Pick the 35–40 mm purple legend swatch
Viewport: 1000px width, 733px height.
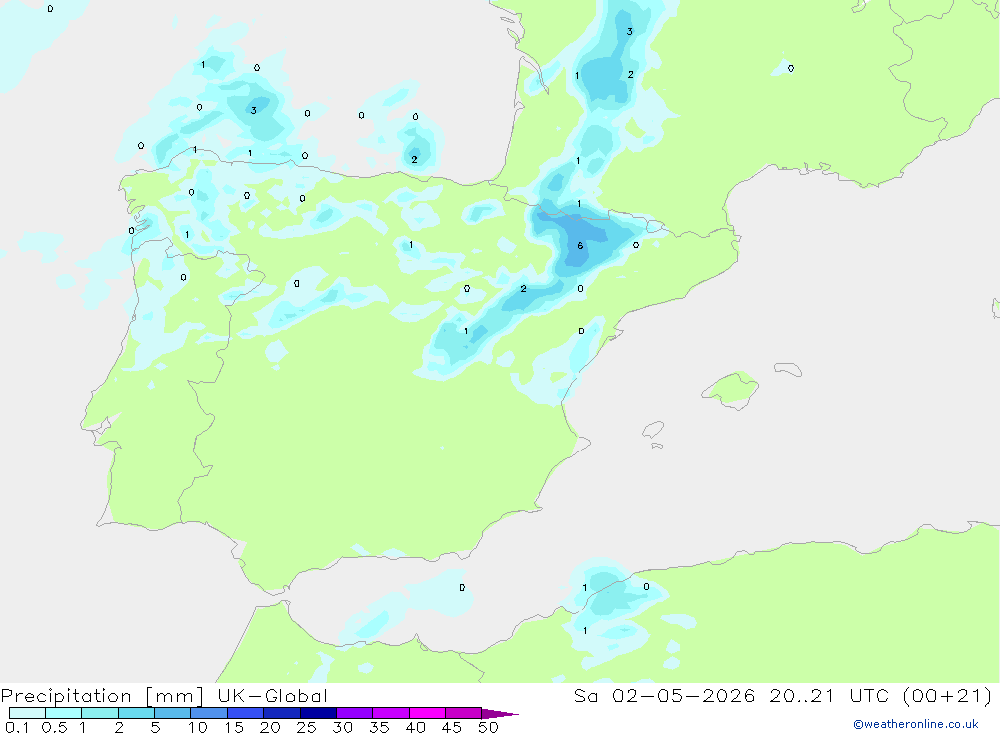click(391, 713)
